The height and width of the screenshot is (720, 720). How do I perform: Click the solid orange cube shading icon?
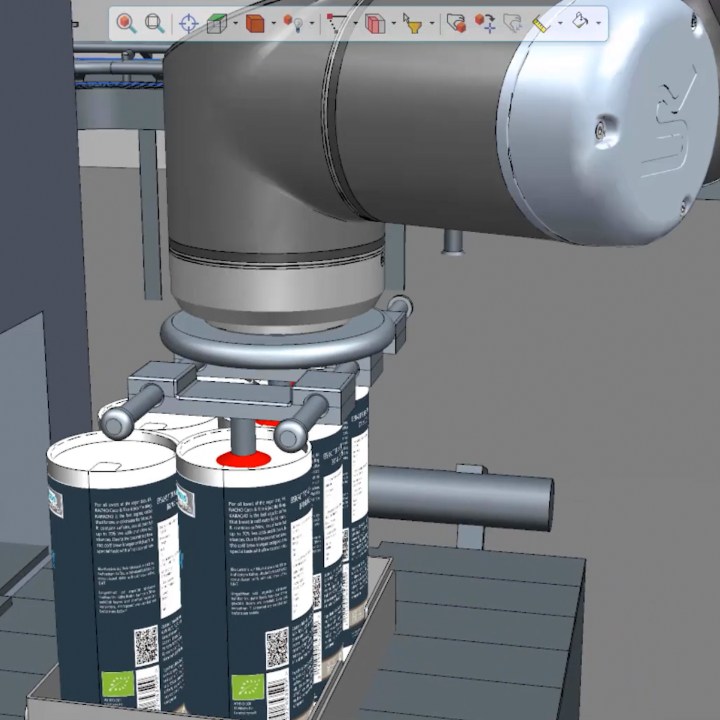coord(255,23)
